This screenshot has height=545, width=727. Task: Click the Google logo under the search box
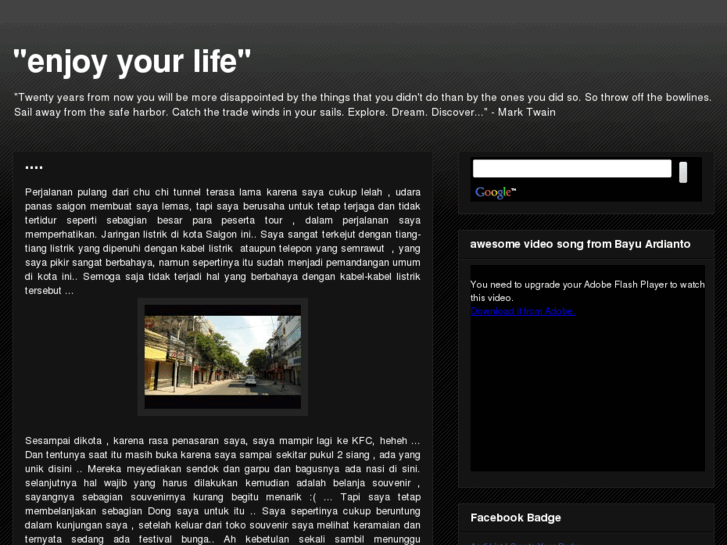pos(495,192)
